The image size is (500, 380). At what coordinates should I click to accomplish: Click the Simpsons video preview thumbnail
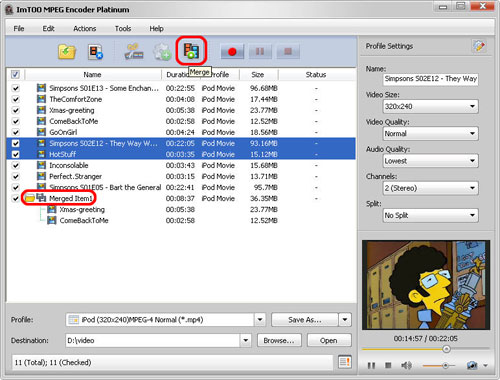click(x=426, y=285)
